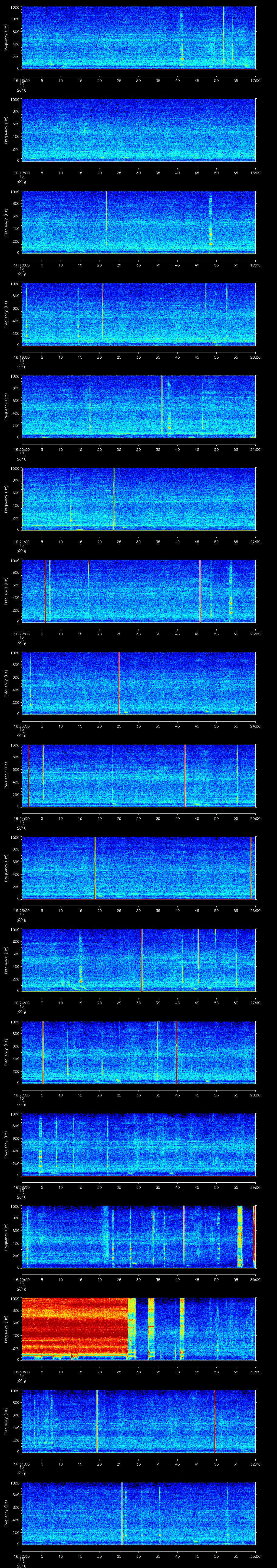Click the 16:20:00 start time label
The width and height of the screenshot is (277, 1568).
coord(21,449)
